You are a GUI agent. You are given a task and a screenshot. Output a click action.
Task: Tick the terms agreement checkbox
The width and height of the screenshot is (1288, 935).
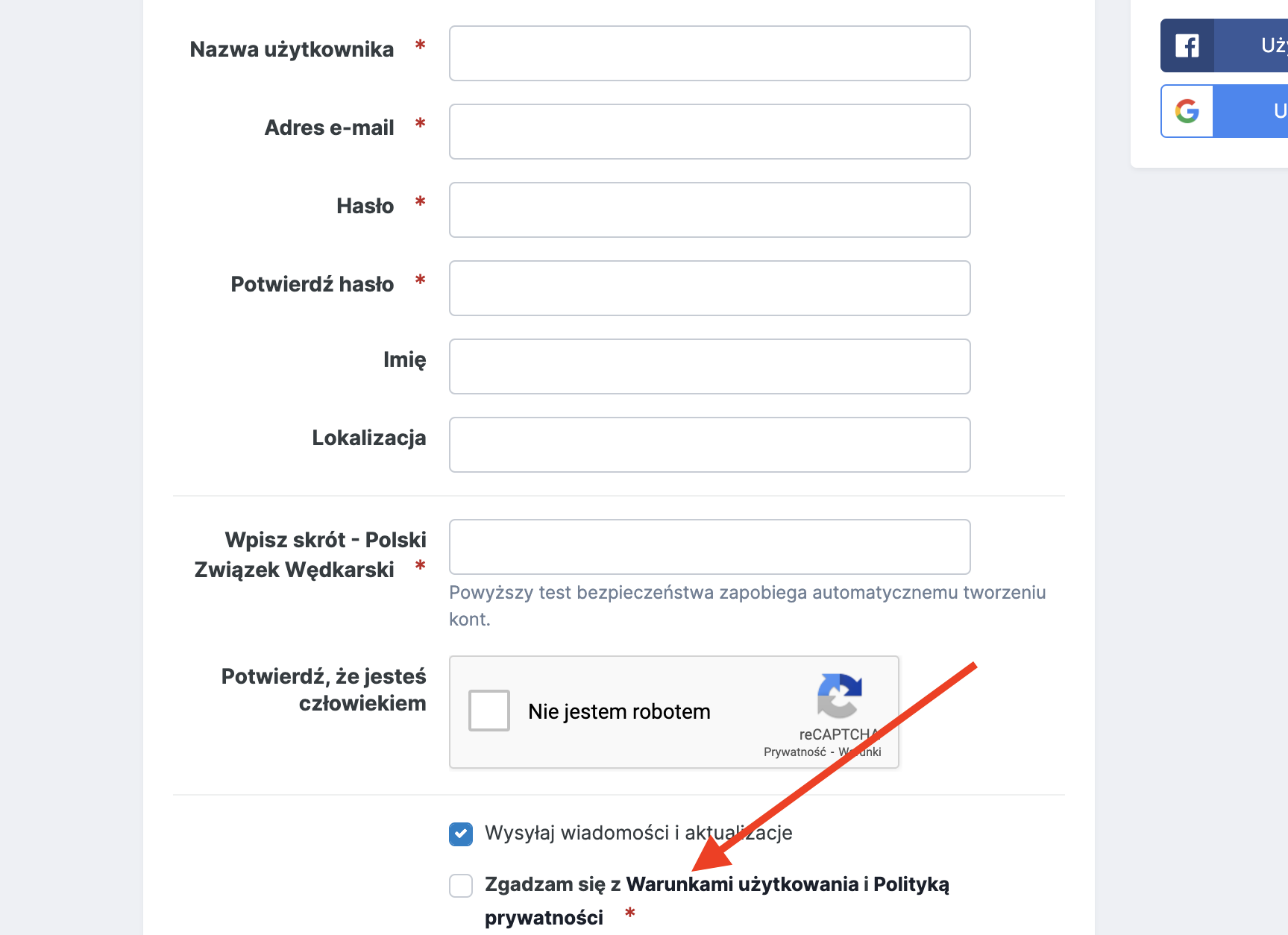click(461, 885)
